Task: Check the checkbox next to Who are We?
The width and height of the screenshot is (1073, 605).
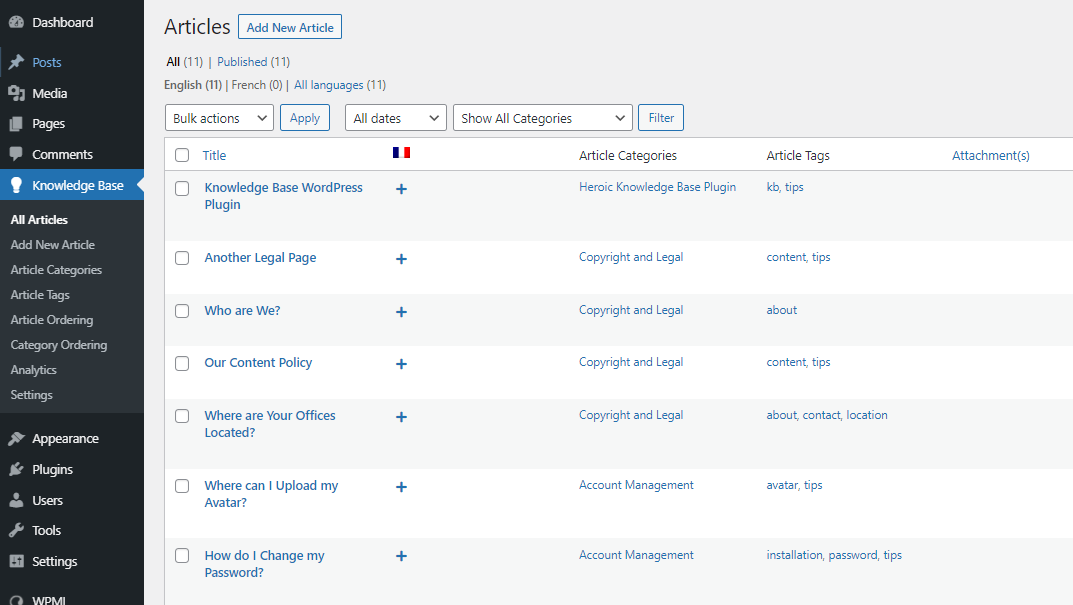Action: click(x=181, y=311)
